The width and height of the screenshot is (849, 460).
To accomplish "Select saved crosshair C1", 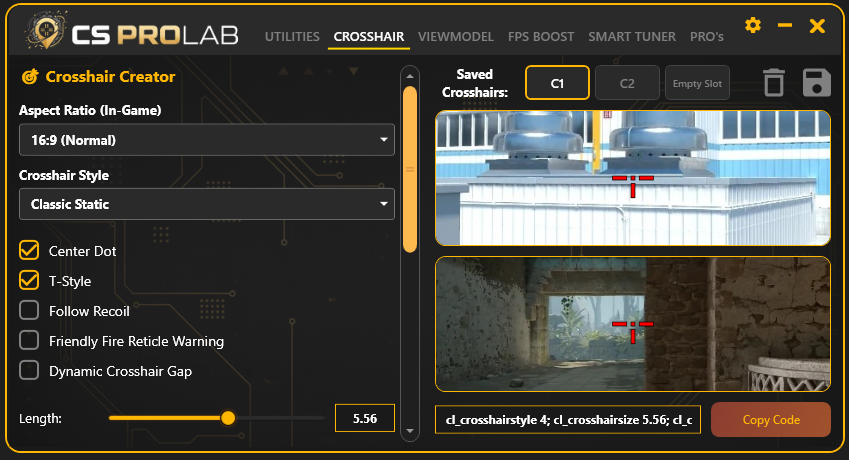I will point(557,83).
